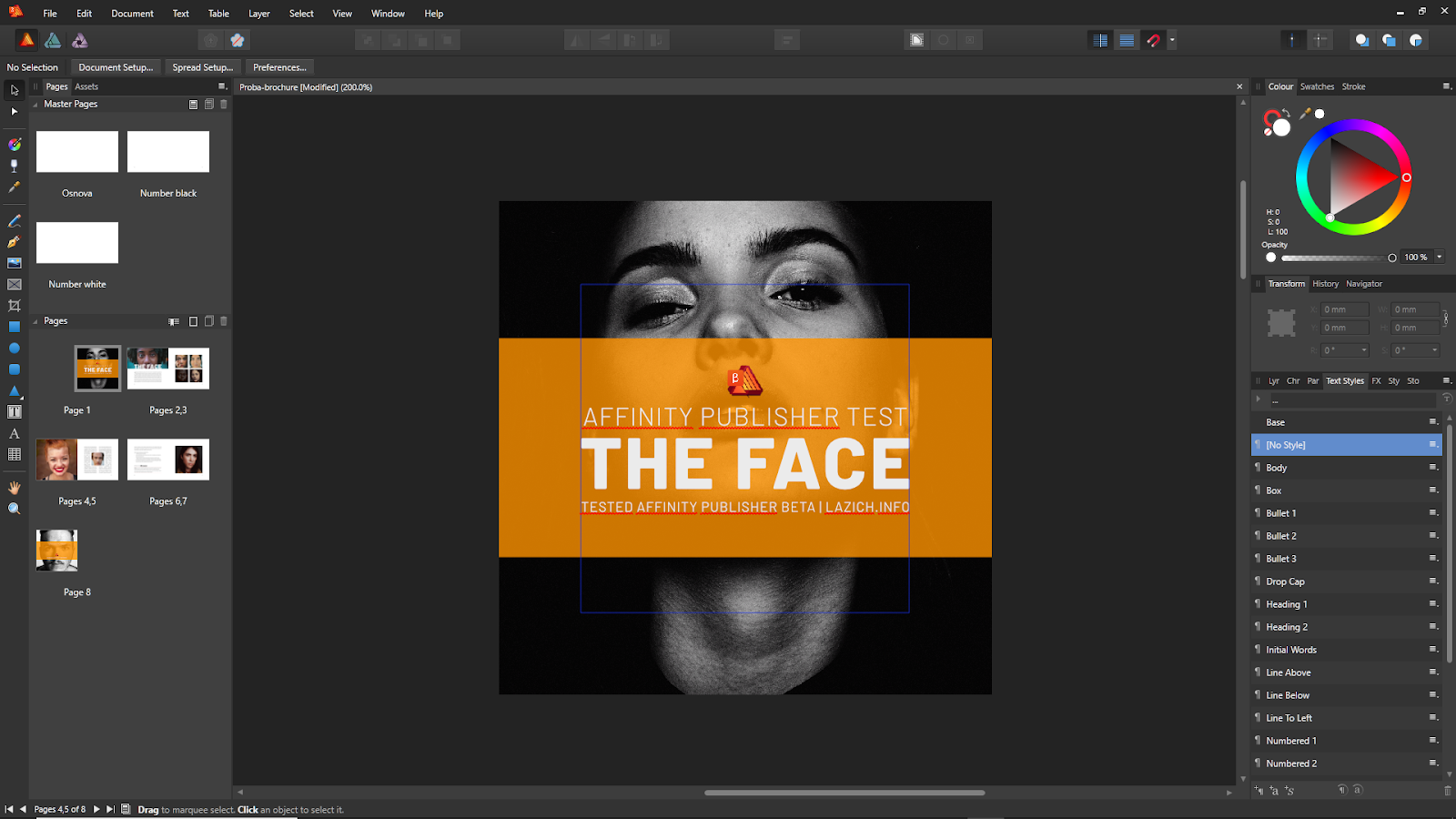Switch to Swatches tab
The image size is (1456, 819).
pyautogui.click(x=1317, y=86)
